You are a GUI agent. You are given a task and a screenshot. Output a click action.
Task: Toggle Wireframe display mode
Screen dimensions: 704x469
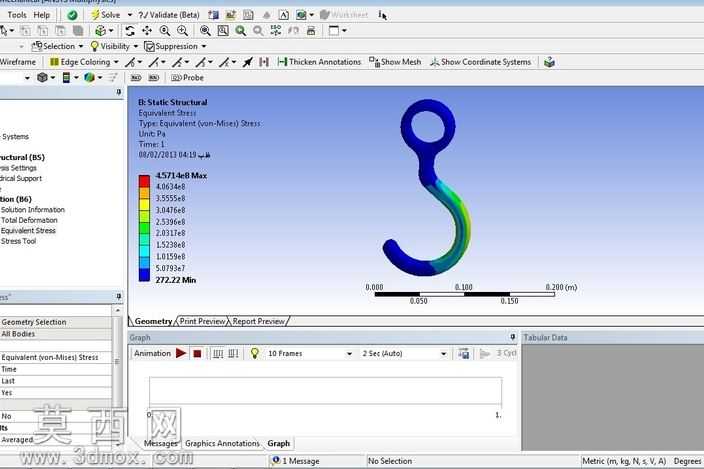[18, 62]
